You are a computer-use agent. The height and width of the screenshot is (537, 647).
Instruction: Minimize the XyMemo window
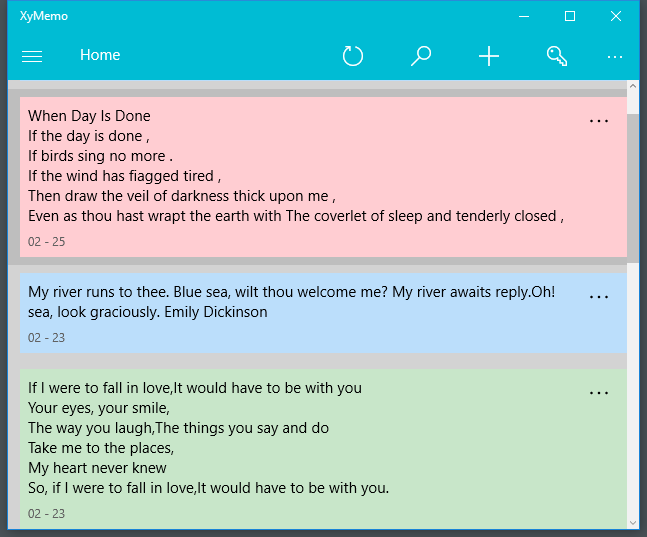[524, 16]
